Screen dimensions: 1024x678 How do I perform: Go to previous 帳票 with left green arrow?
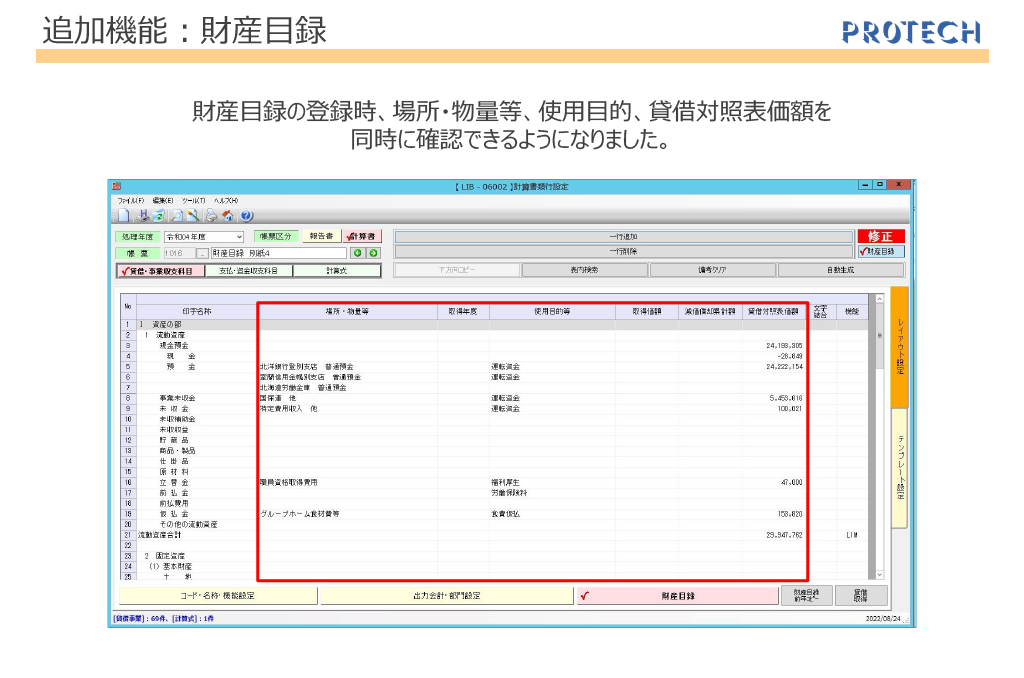(357, 253)
